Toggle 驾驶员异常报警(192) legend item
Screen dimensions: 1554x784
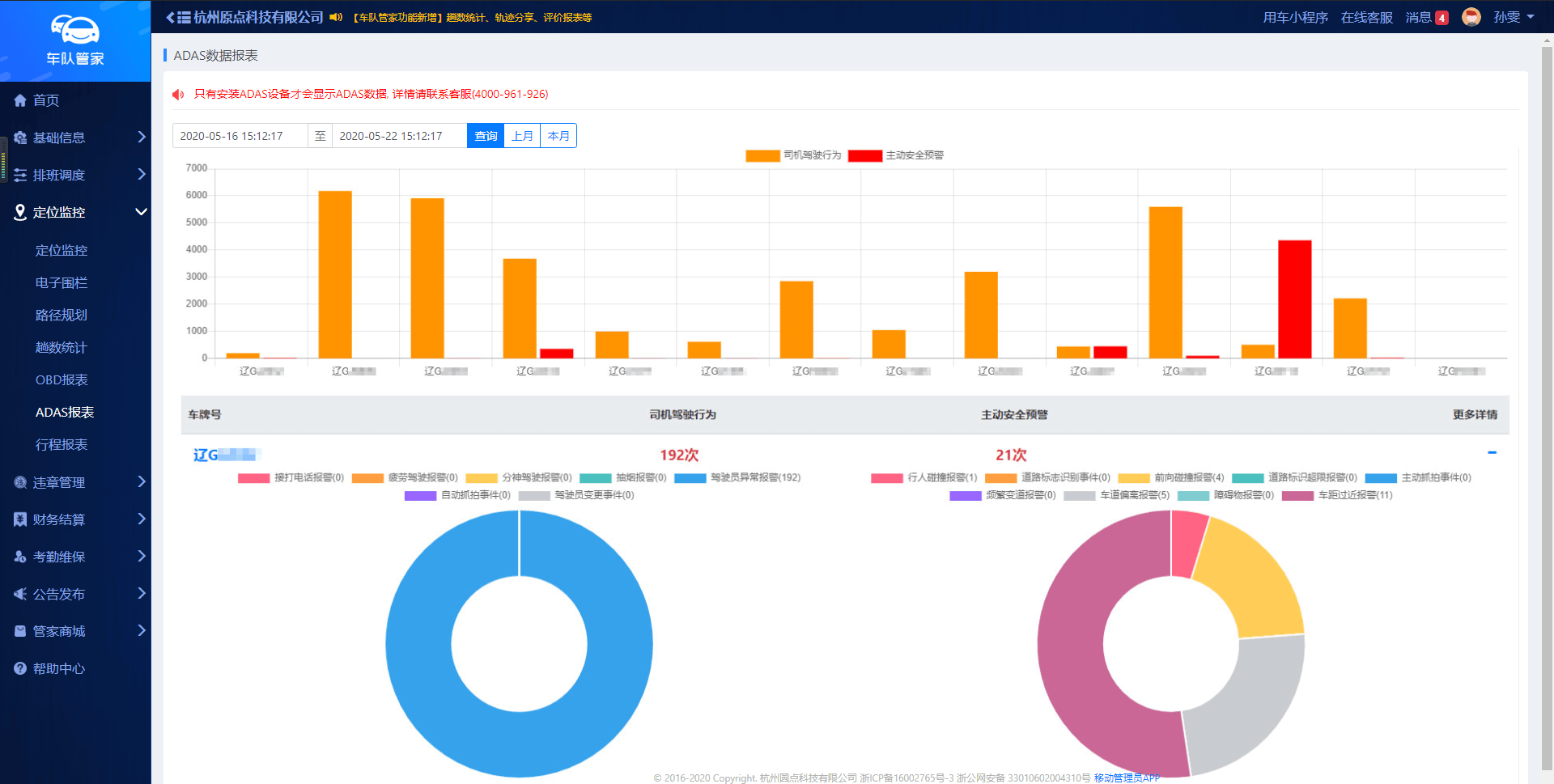(737, 478)
